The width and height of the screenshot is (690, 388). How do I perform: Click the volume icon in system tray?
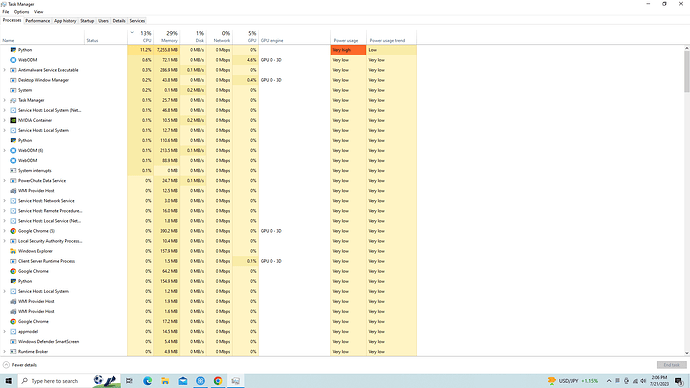coord(643,381)
